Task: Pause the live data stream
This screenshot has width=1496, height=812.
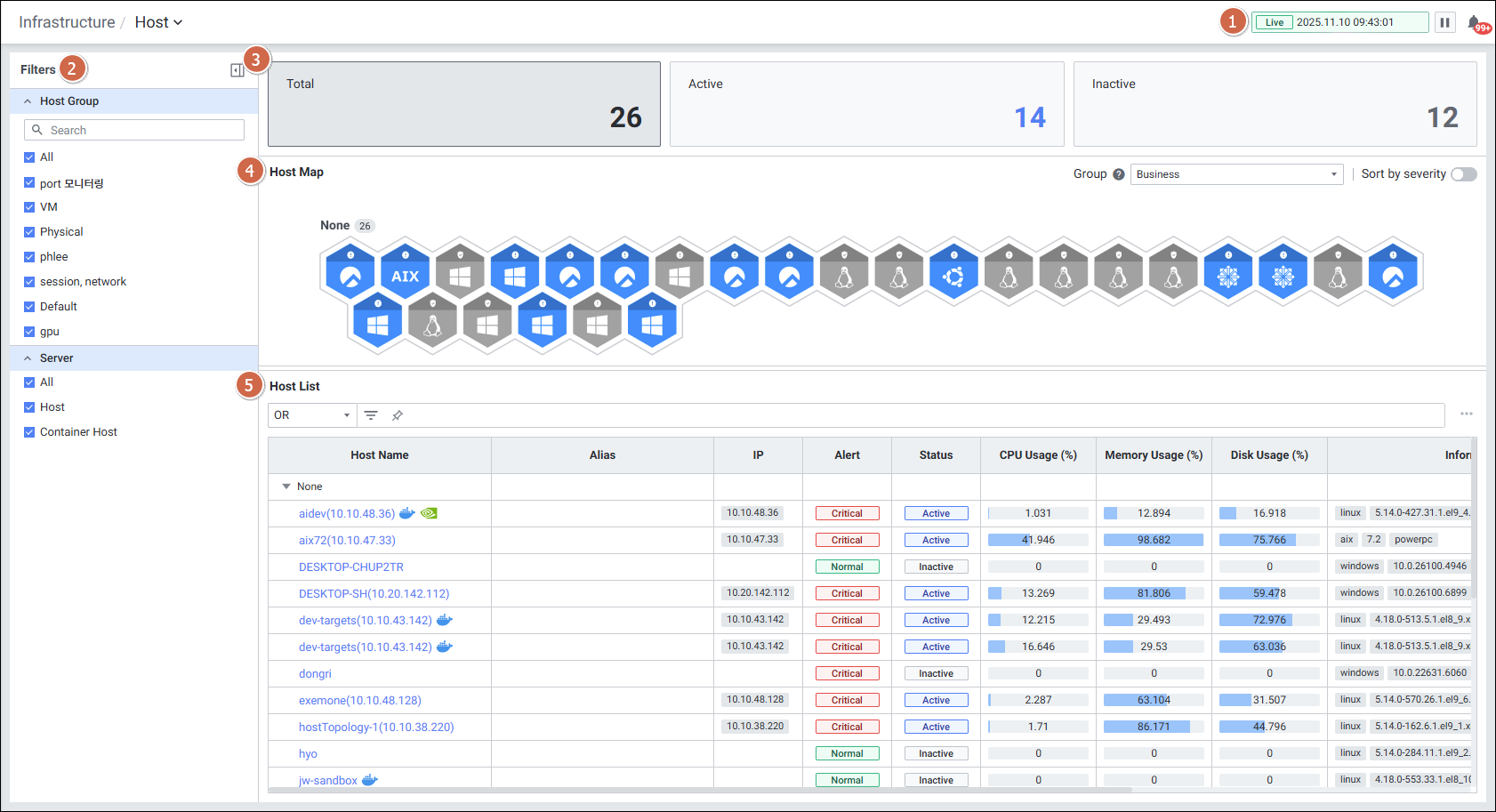Action: (1445, 22)
